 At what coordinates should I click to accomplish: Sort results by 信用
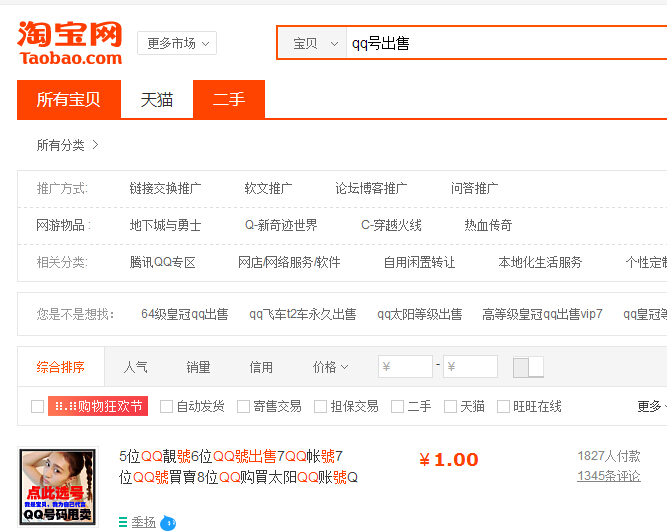(261, 367)
